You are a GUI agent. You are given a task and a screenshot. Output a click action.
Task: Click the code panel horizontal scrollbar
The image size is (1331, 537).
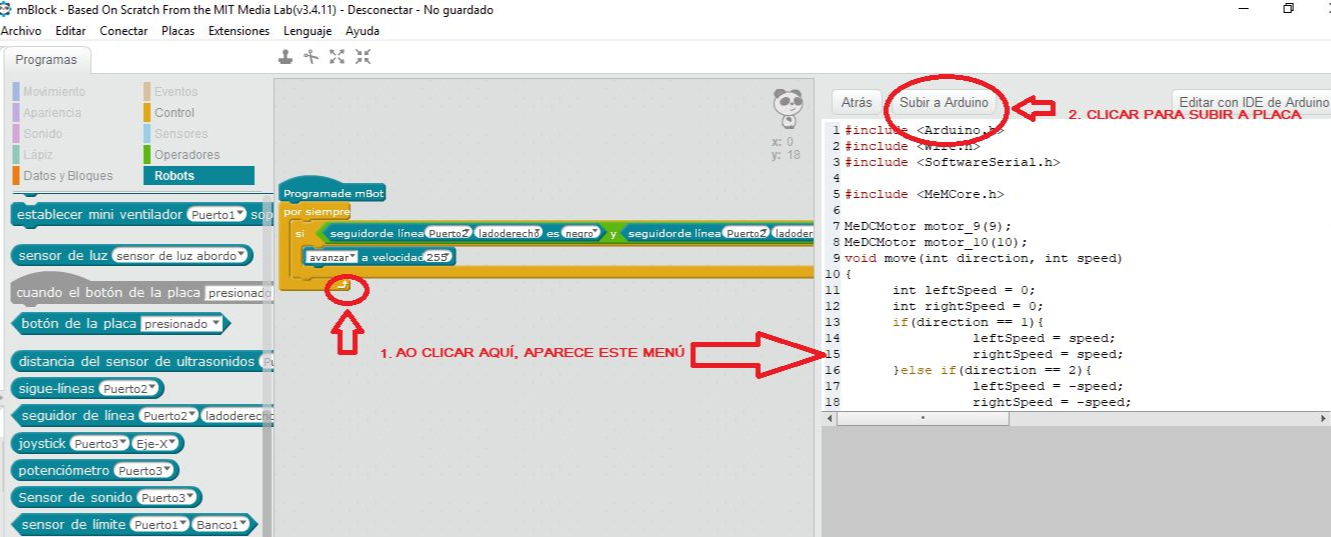click(x=923, y=418)
